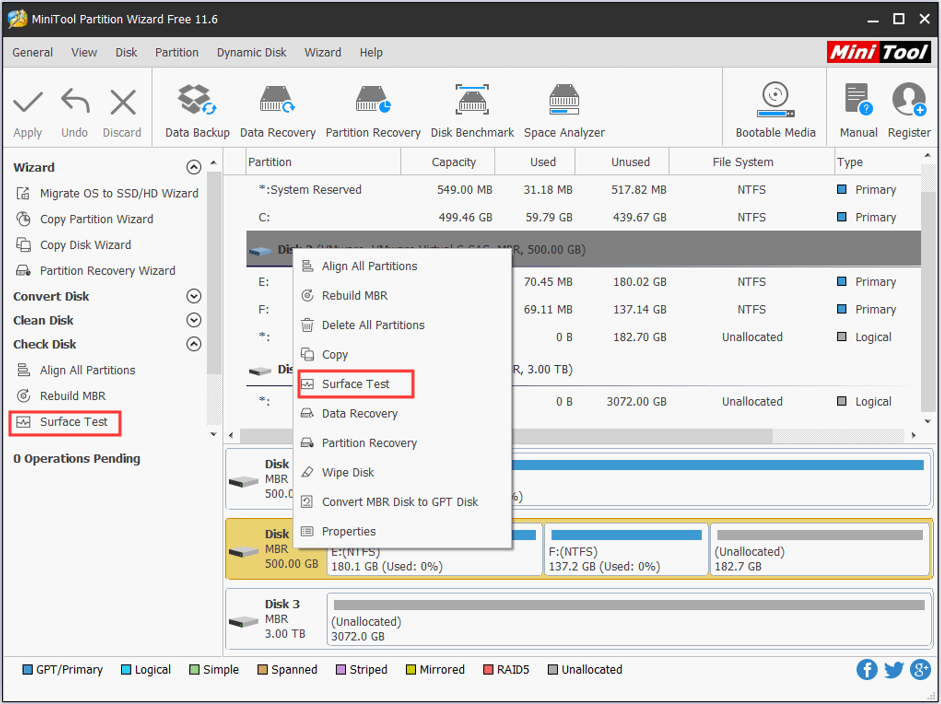Select Disk 3 in the disk map
This screenshot has width=941, height=704.
coord(275,619)
